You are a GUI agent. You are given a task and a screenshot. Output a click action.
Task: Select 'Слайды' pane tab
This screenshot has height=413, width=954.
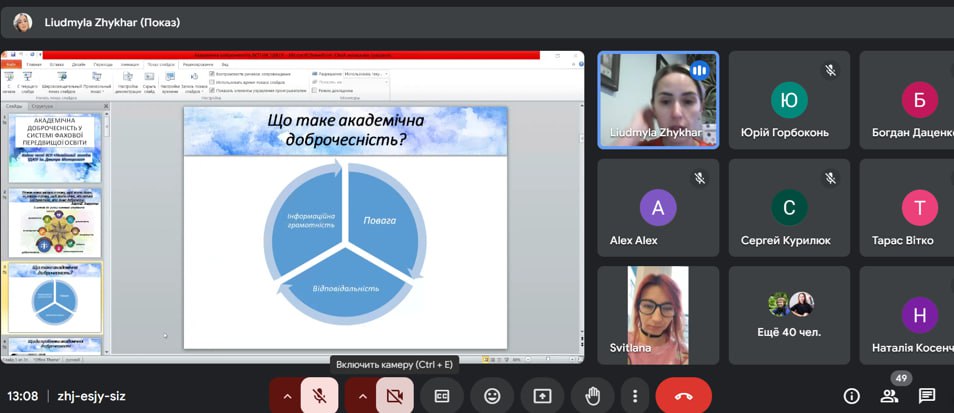pos(14,106)
